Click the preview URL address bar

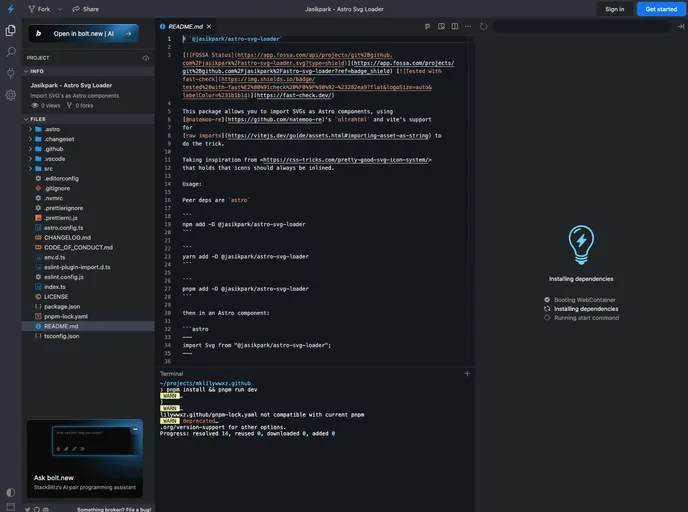click(582, 26)
